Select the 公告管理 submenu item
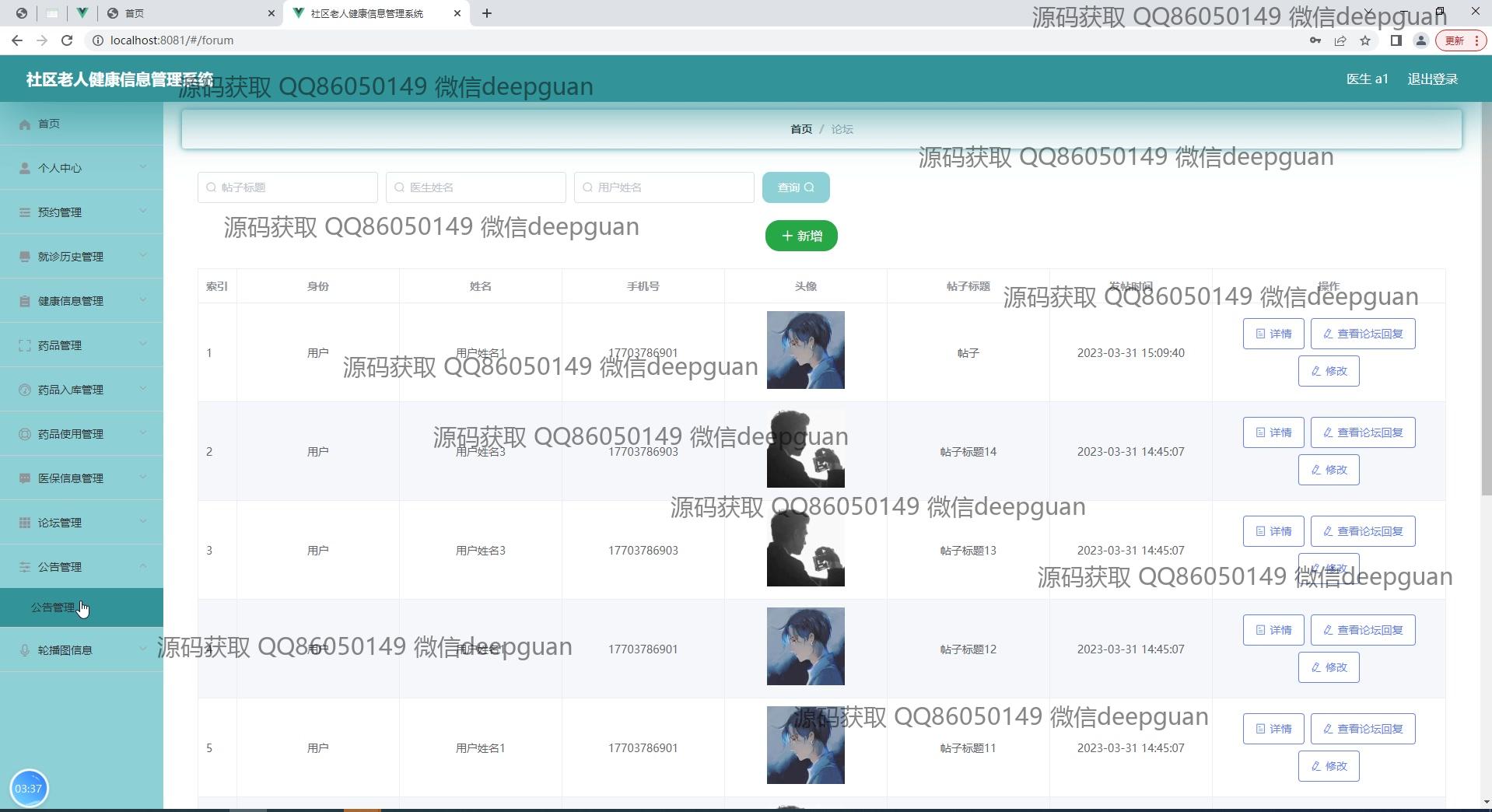This screenshot has width=1492, height=812. 53,607
